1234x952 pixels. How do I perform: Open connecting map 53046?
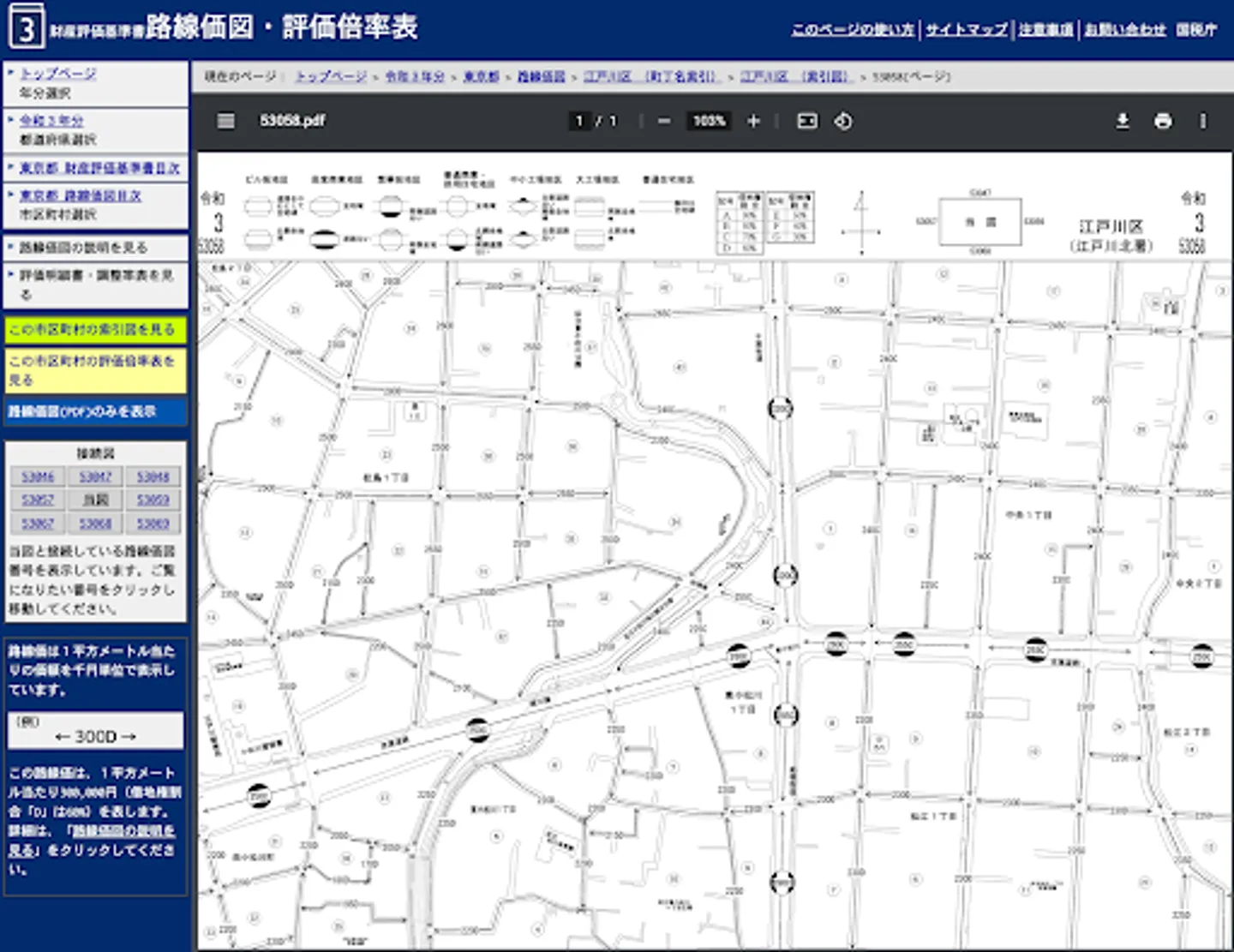(38, 476)
